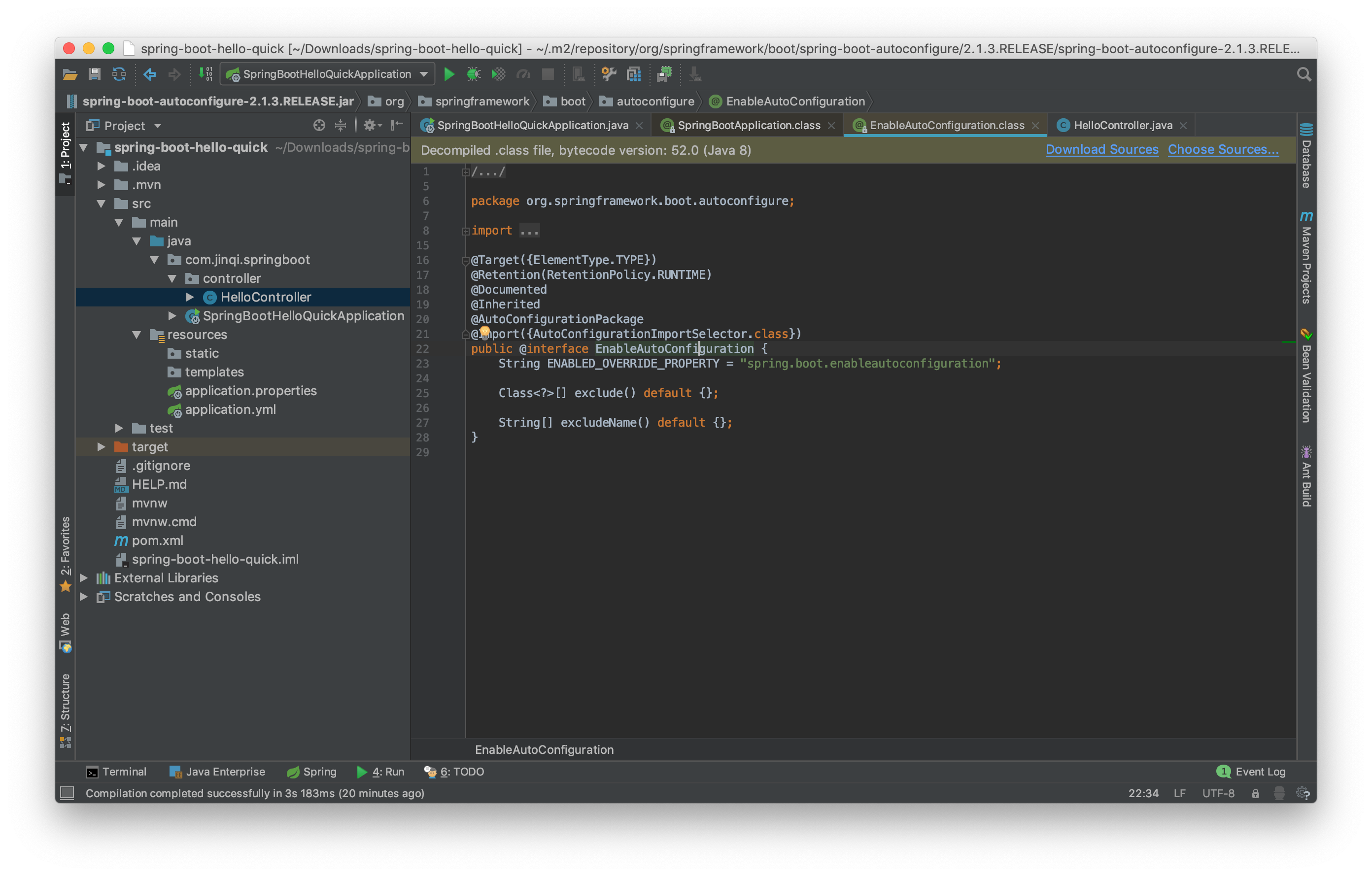1372x876 pixels.
Task: Toggle read-only lock in status bar
Action: (1255, 793)
